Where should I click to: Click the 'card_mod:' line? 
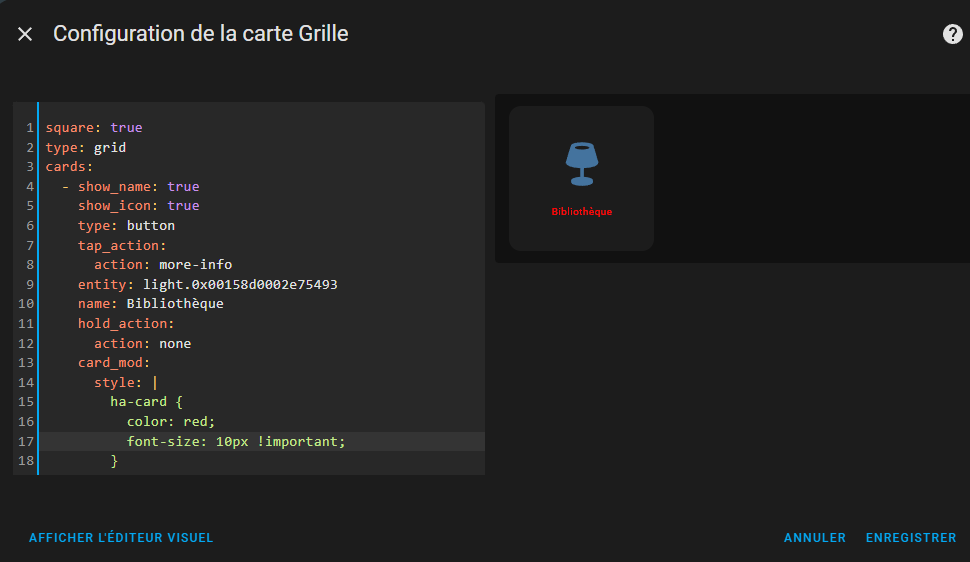(114, 362)
